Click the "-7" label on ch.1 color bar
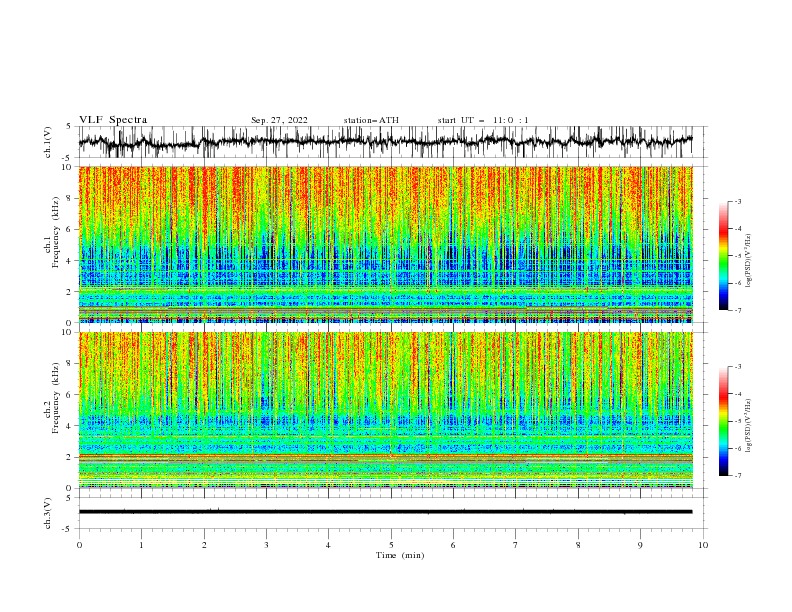 [x=738, y=310]
